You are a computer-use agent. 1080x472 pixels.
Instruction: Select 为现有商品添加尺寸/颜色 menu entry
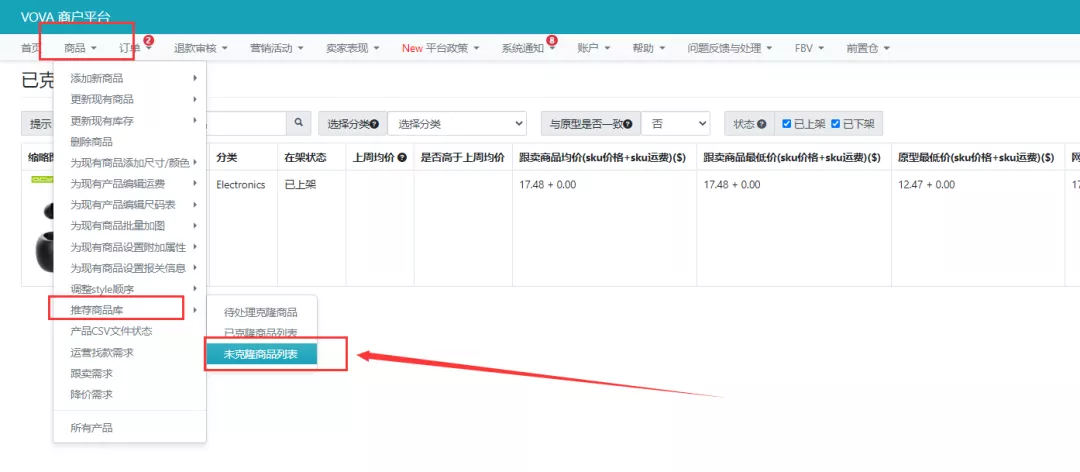(x=129, y=163)
